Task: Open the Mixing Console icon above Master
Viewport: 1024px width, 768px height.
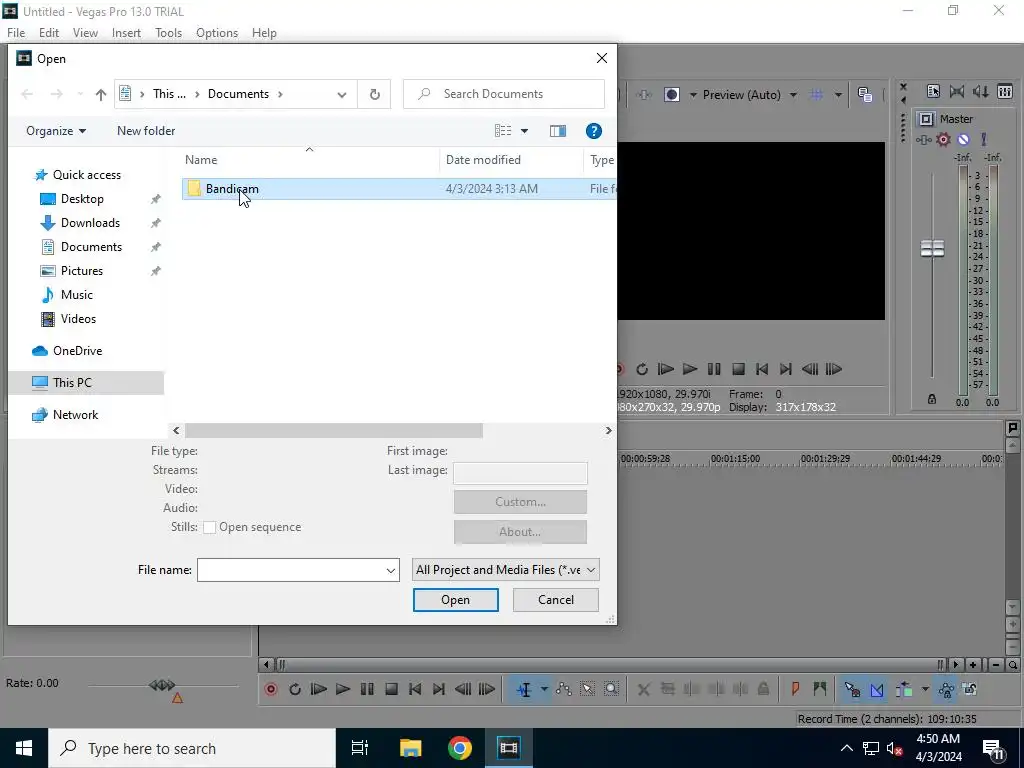Action: 1005,91
